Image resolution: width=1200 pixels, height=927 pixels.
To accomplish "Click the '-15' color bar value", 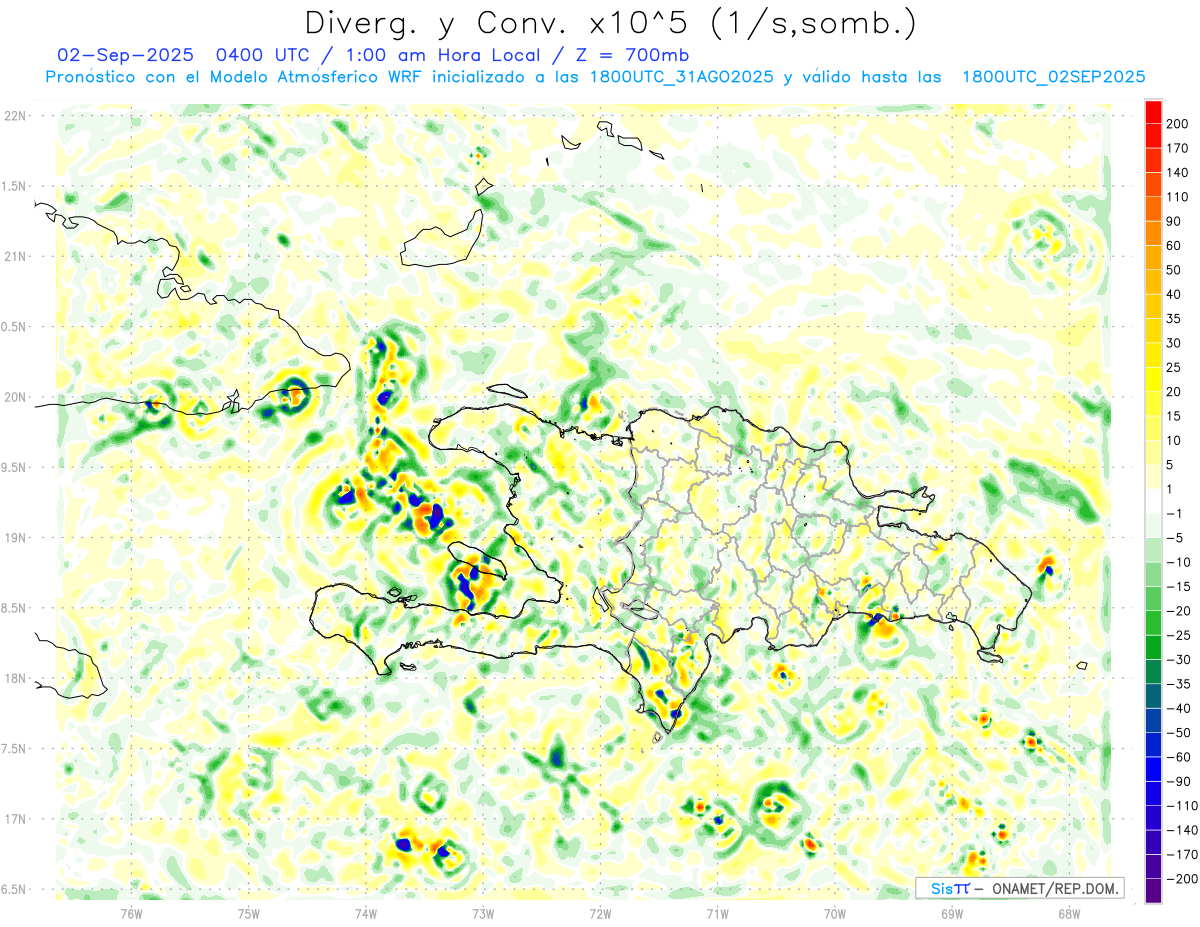I will [x=1178, y=586].
